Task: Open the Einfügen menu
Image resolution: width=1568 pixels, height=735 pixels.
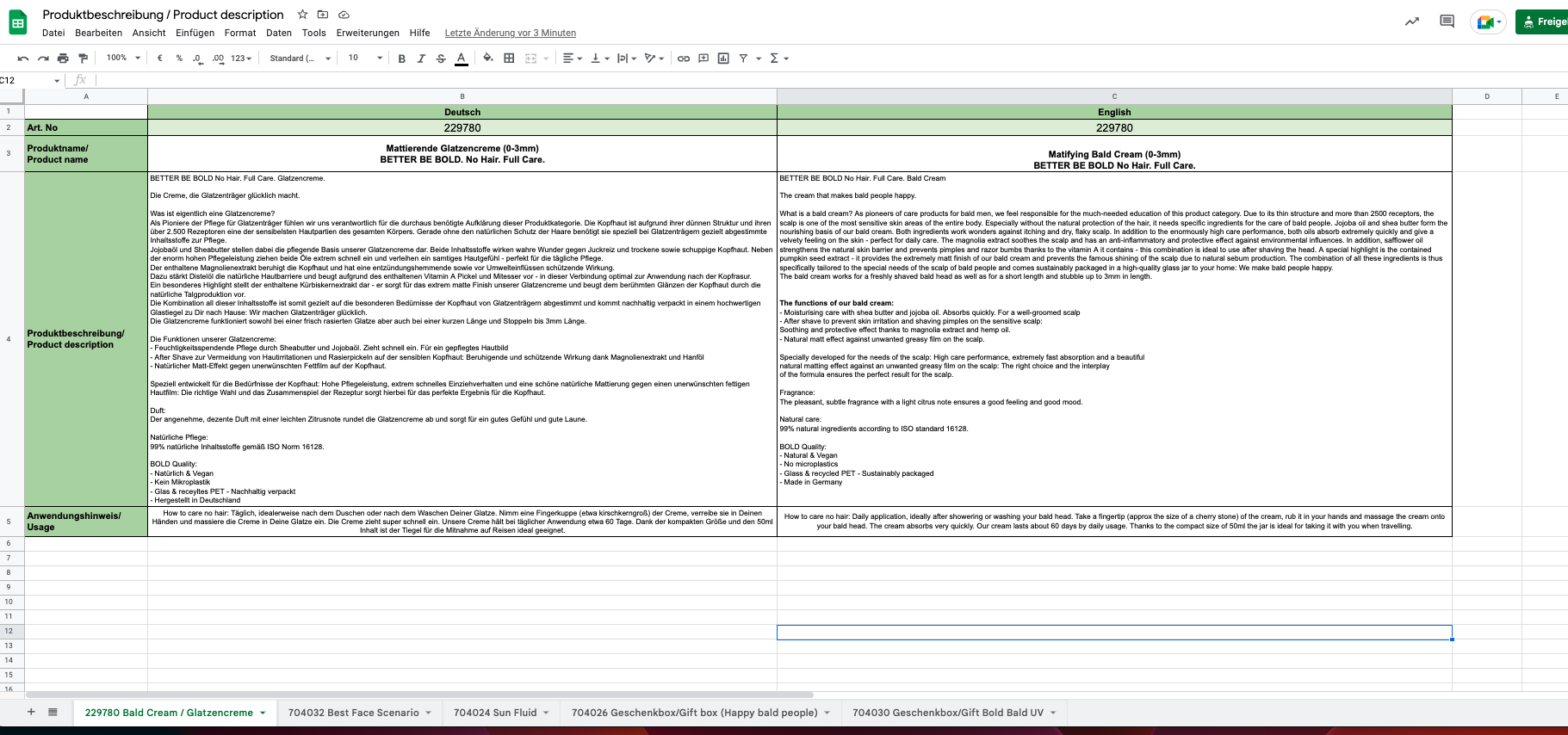Action: 195,33
